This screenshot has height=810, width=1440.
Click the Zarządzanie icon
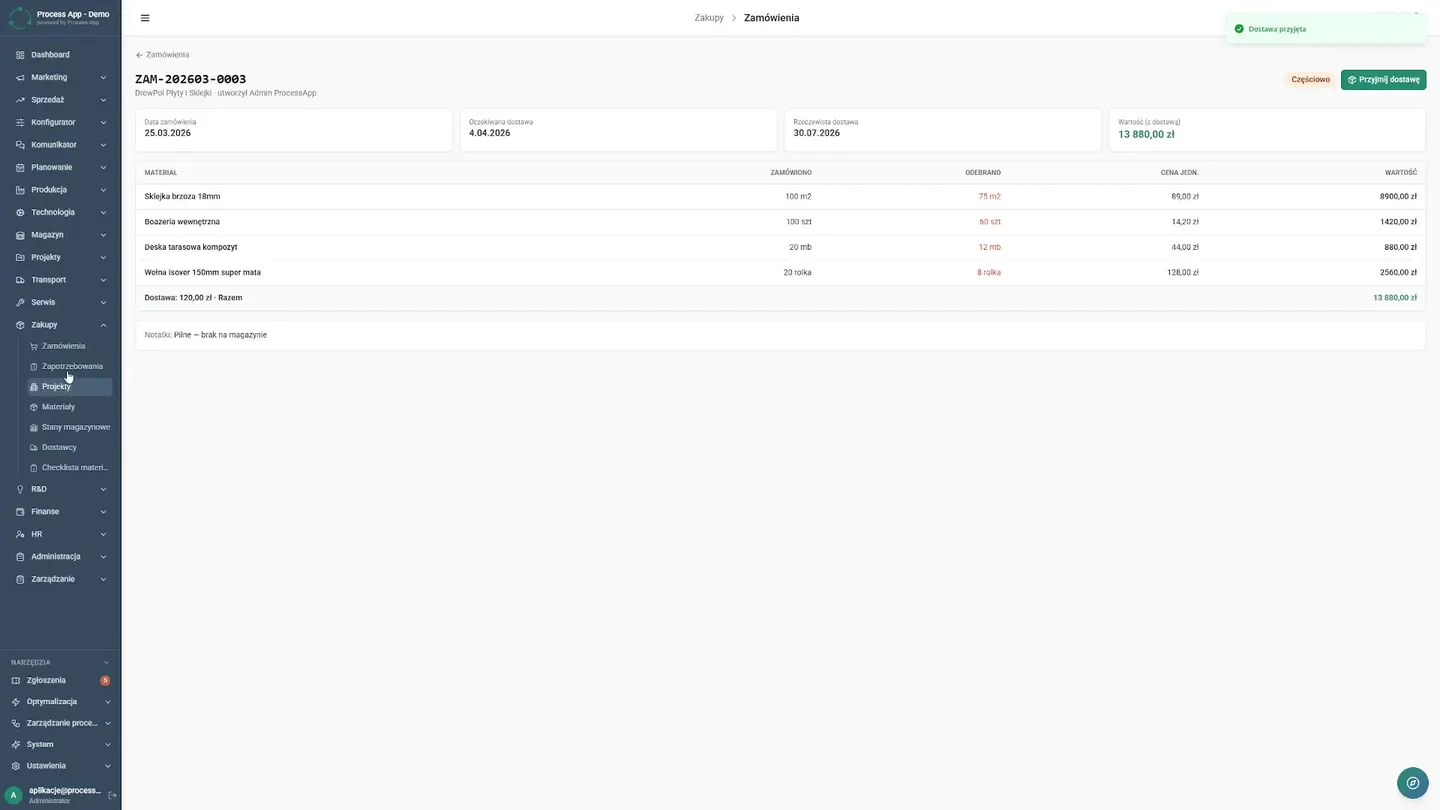20,579
